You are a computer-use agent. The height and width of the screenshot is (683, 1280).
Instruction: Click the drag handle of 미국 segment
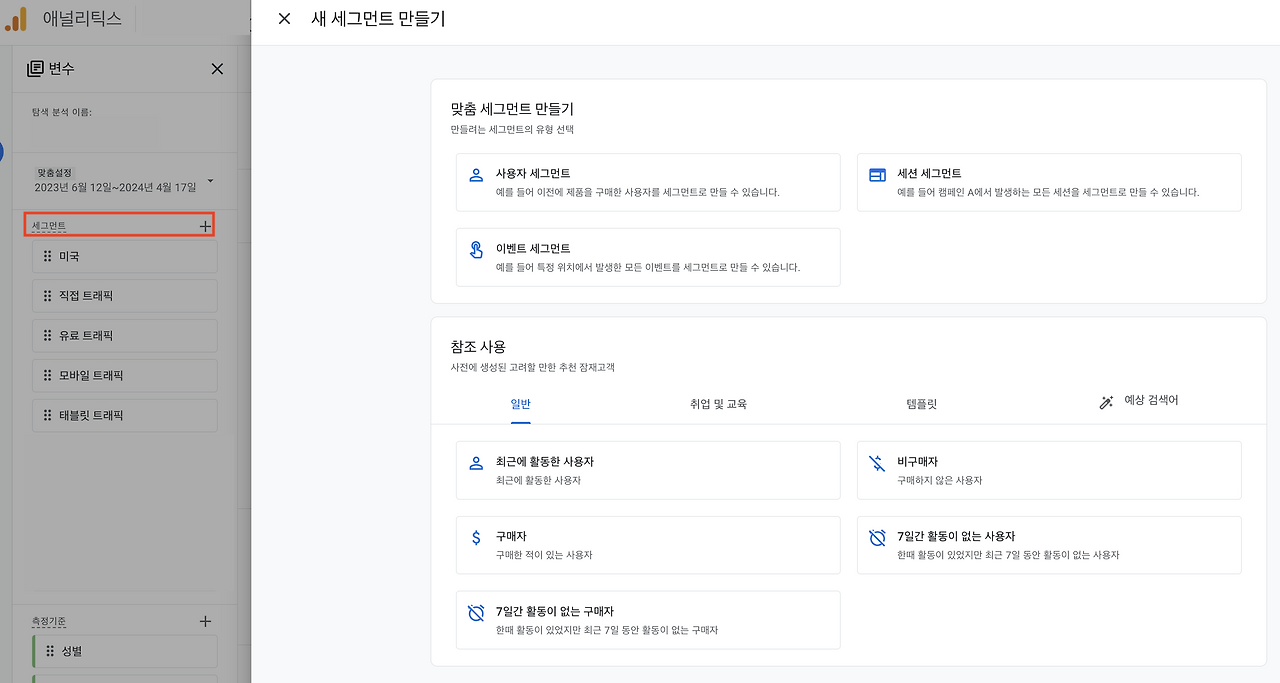coord(48,256)
